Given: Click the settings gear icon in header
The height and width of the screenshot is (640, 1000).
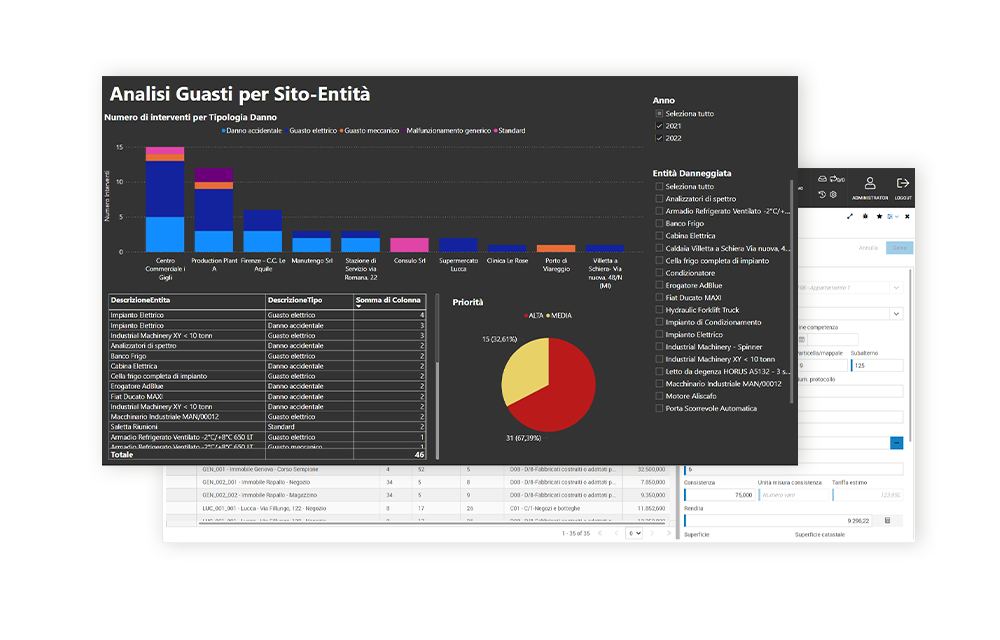Looking at the screenshot, I should point(833,194).
